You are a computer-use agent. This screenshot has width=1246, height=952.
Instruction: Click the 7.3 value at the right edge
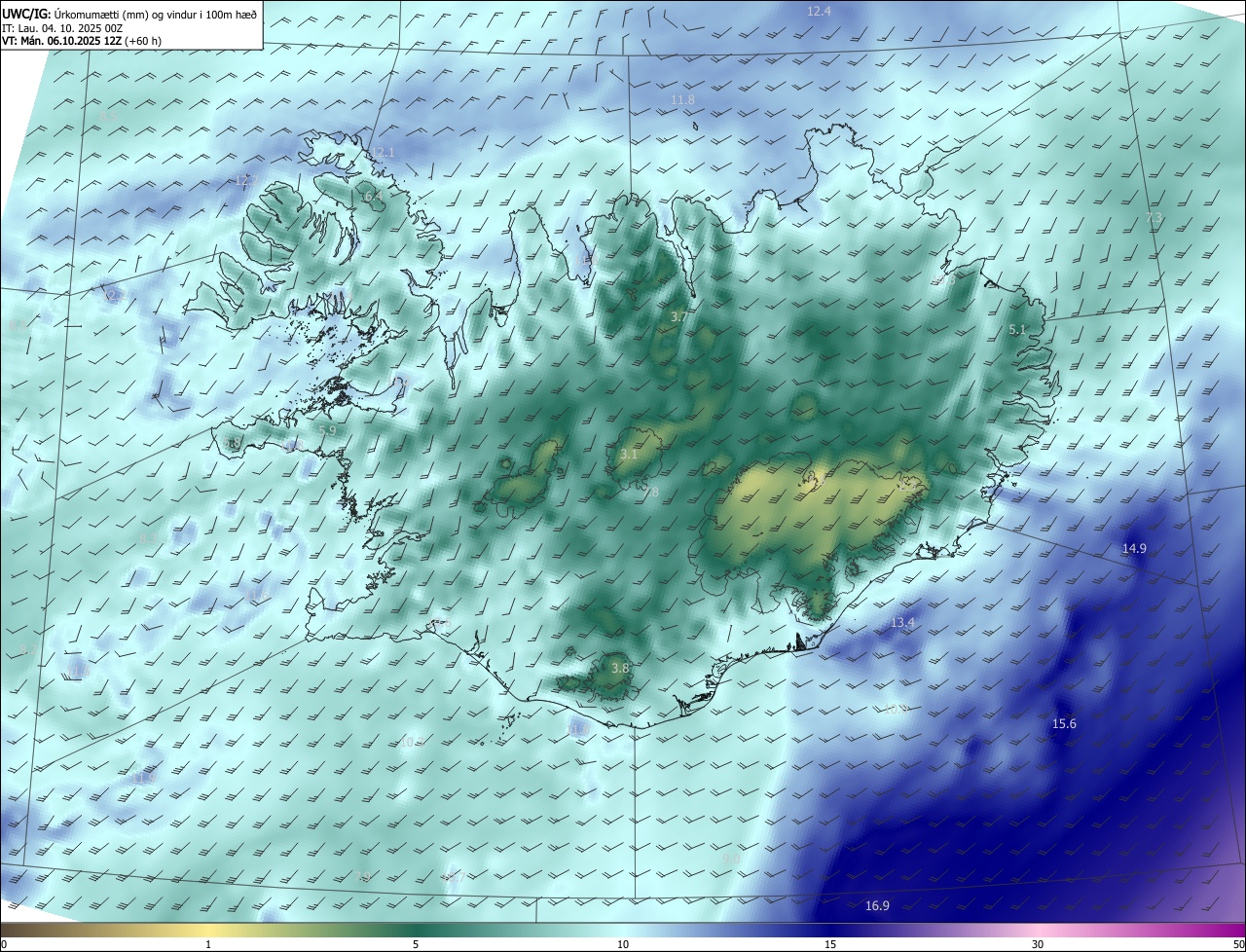tap(1154, 216)
